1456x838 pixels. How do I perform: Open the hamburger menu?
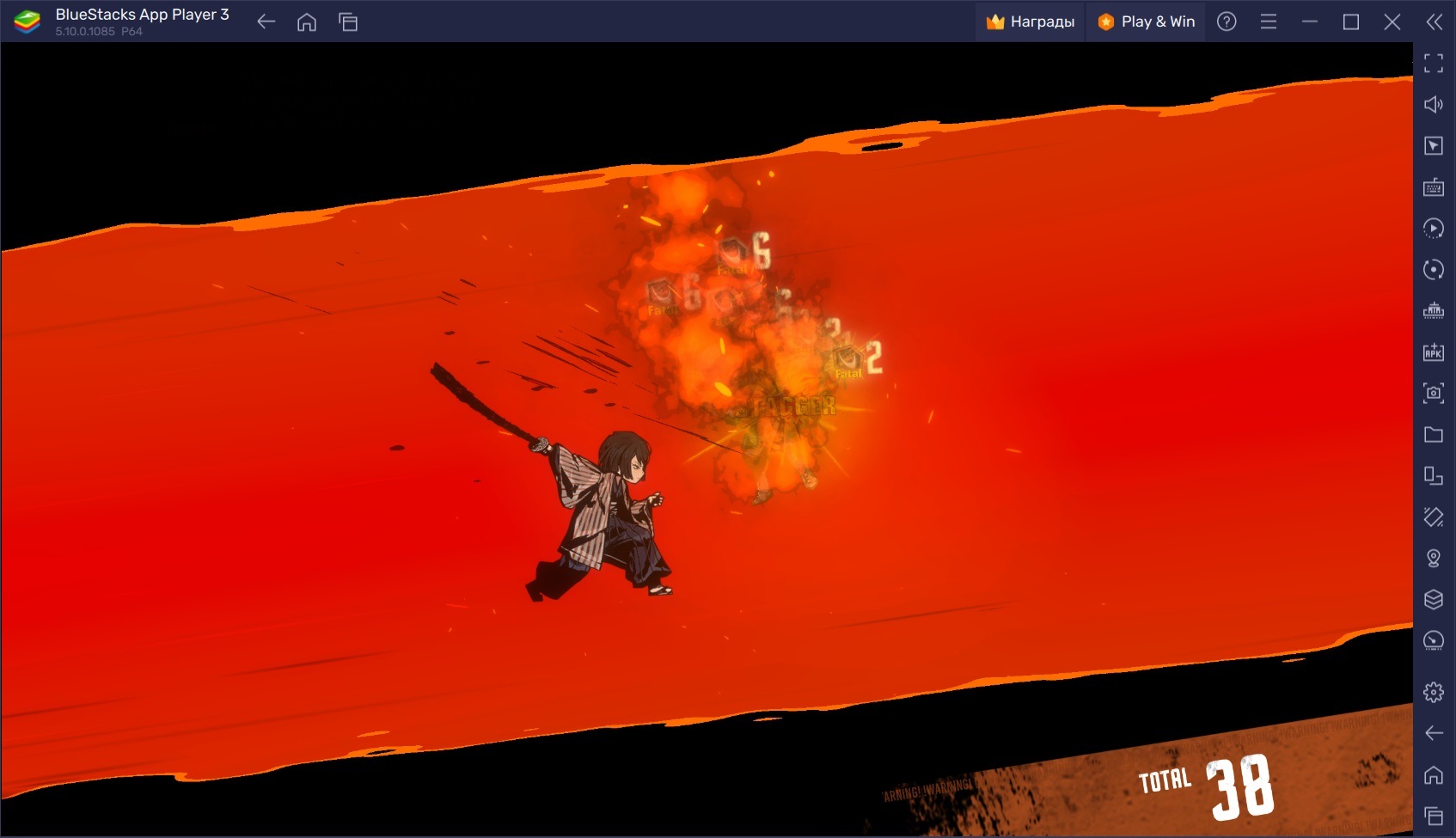[1268, 21]
